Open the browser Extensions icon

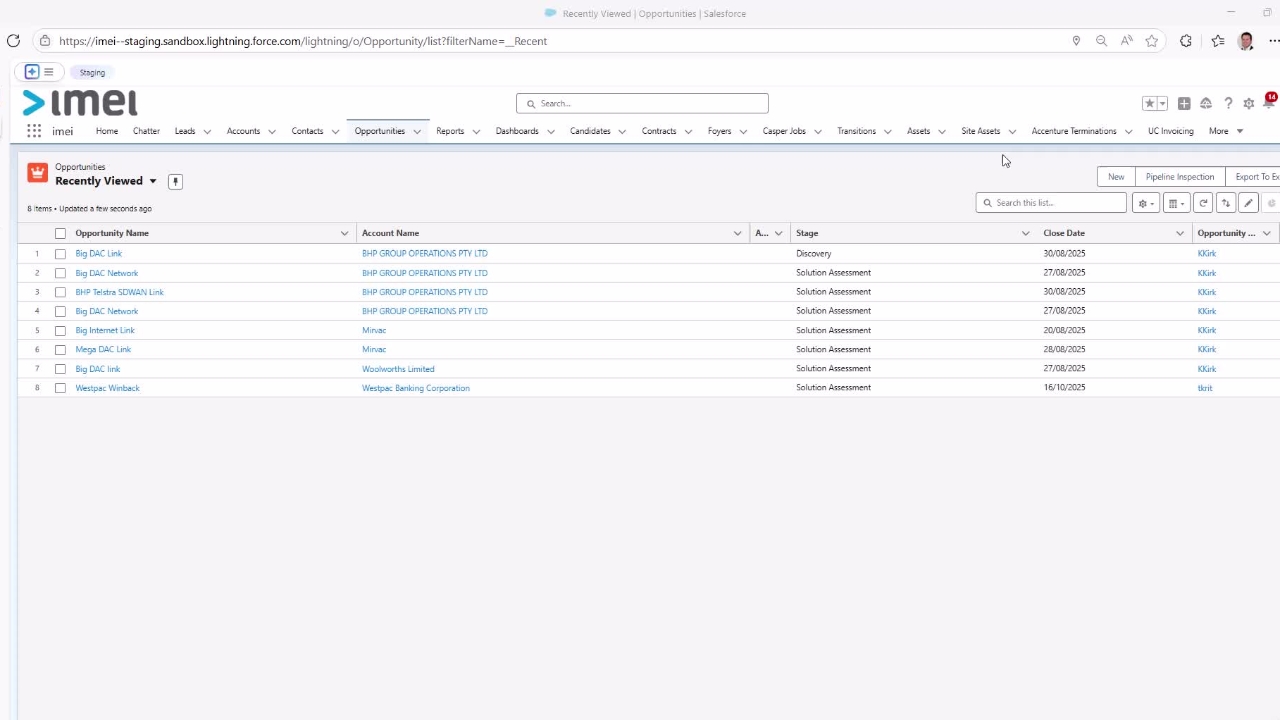coord(1186,41)
